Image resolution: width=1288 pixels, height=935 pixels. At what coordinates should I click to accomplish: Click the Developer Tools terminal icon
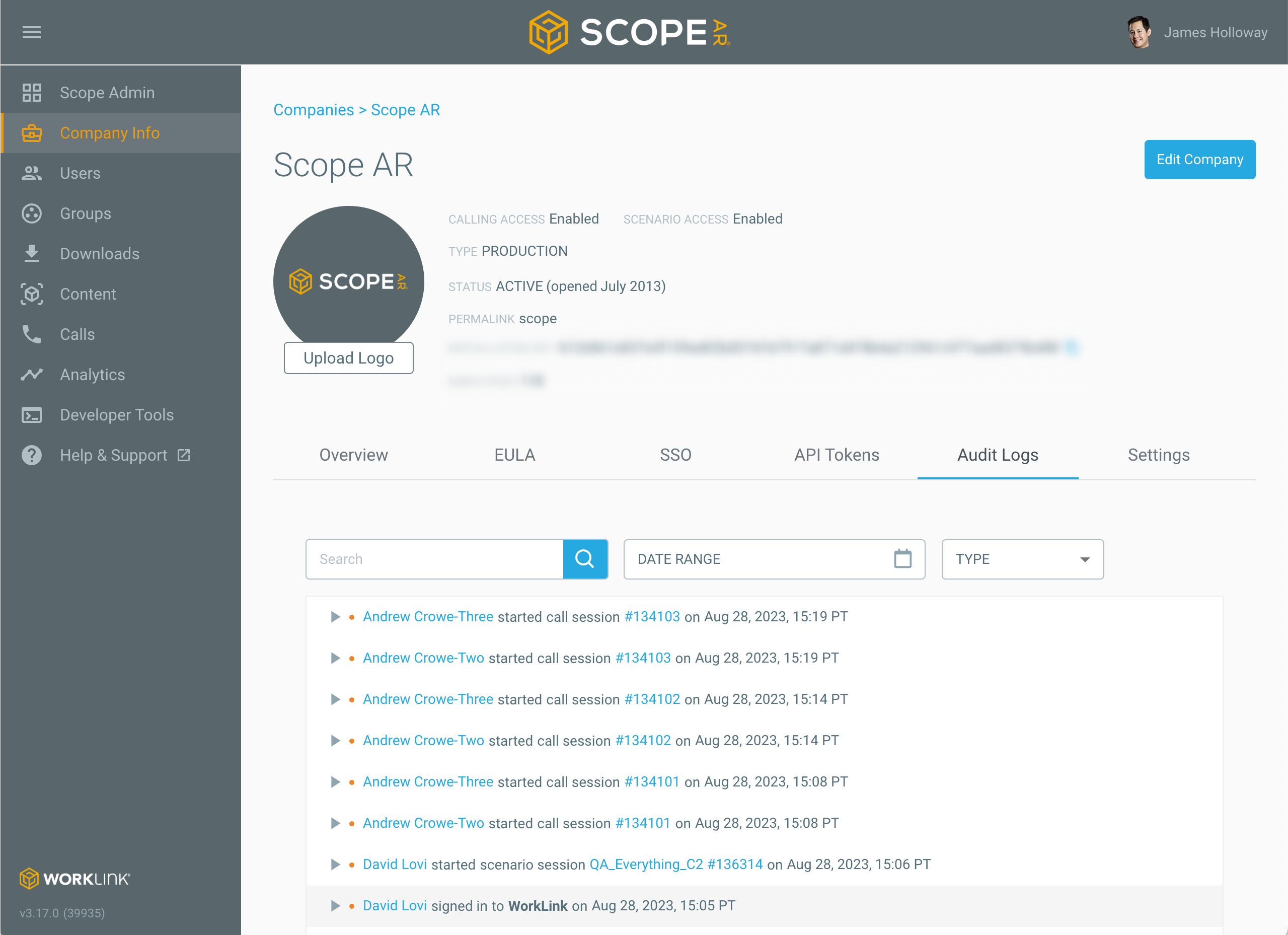pos(31,415)
